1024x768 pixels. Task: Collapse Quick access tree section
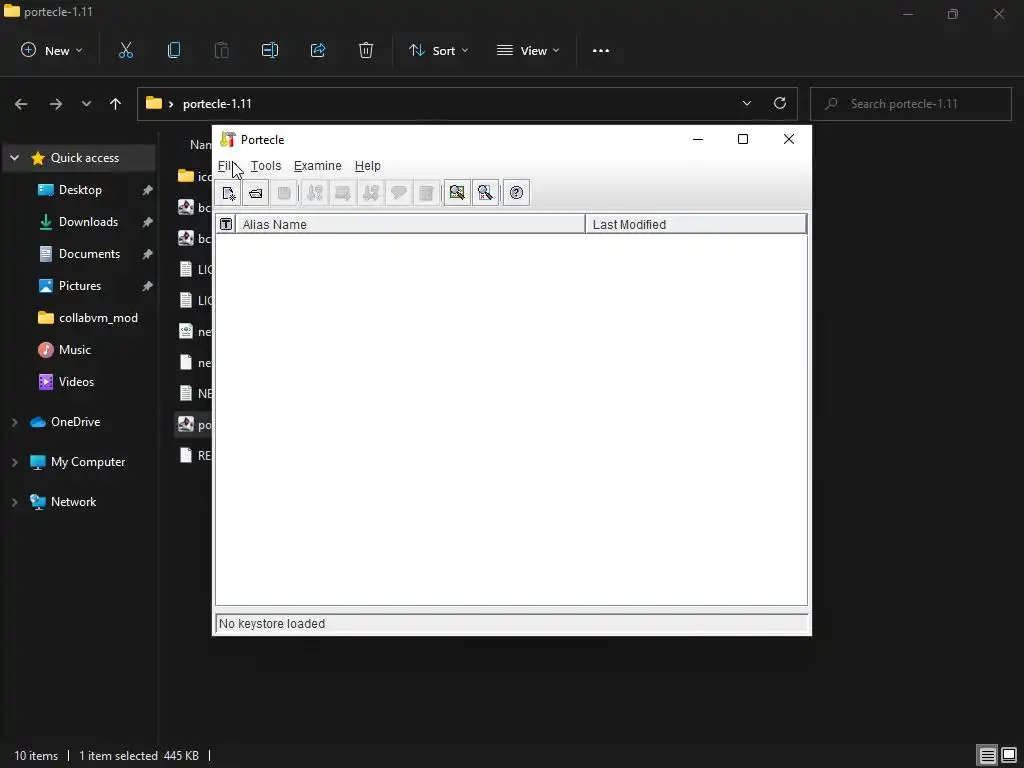[14, 158]
